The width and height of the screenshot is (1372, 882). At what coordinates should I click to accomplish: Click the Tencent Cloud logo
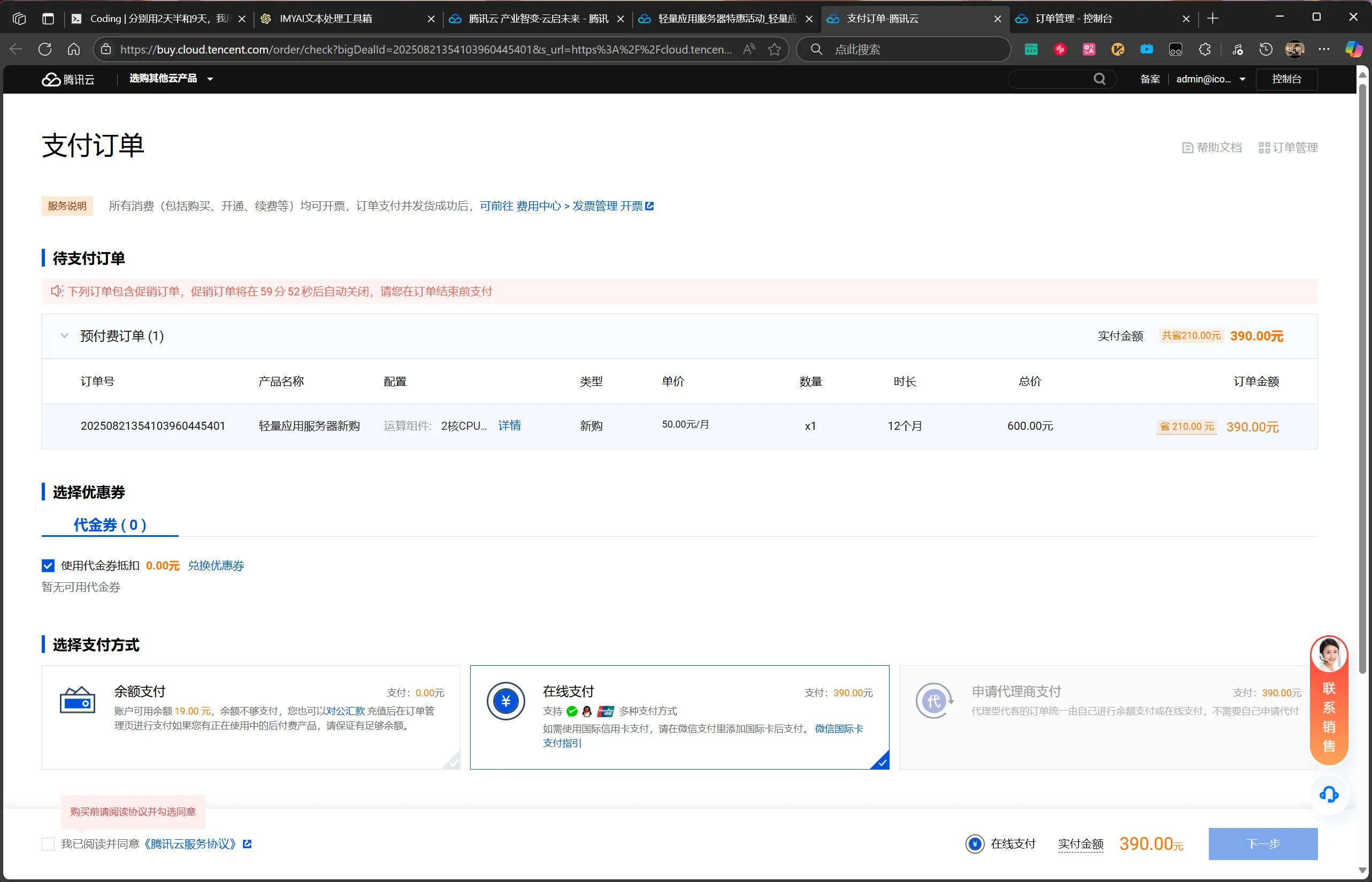(68, 79)
